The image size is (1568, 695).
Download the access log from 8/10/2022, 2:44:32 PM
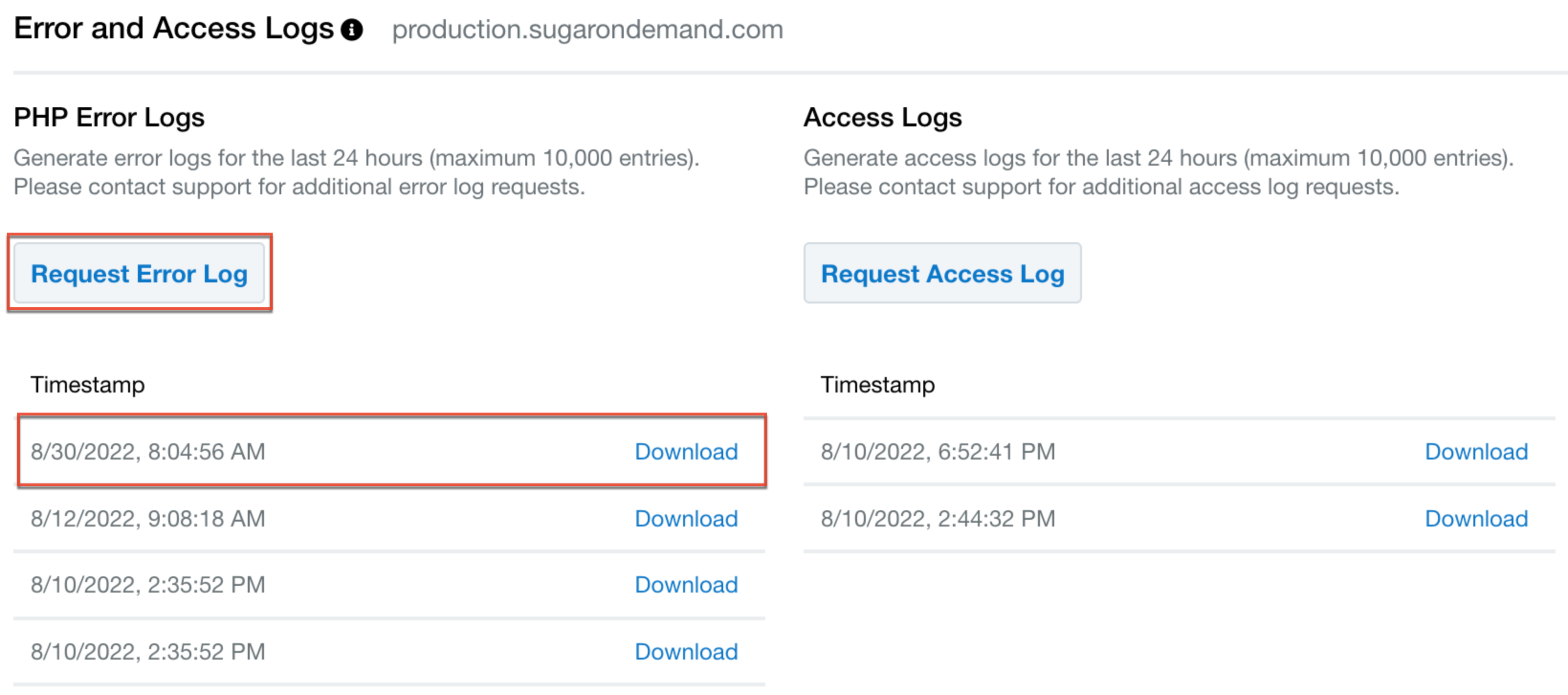(1476, 518)
